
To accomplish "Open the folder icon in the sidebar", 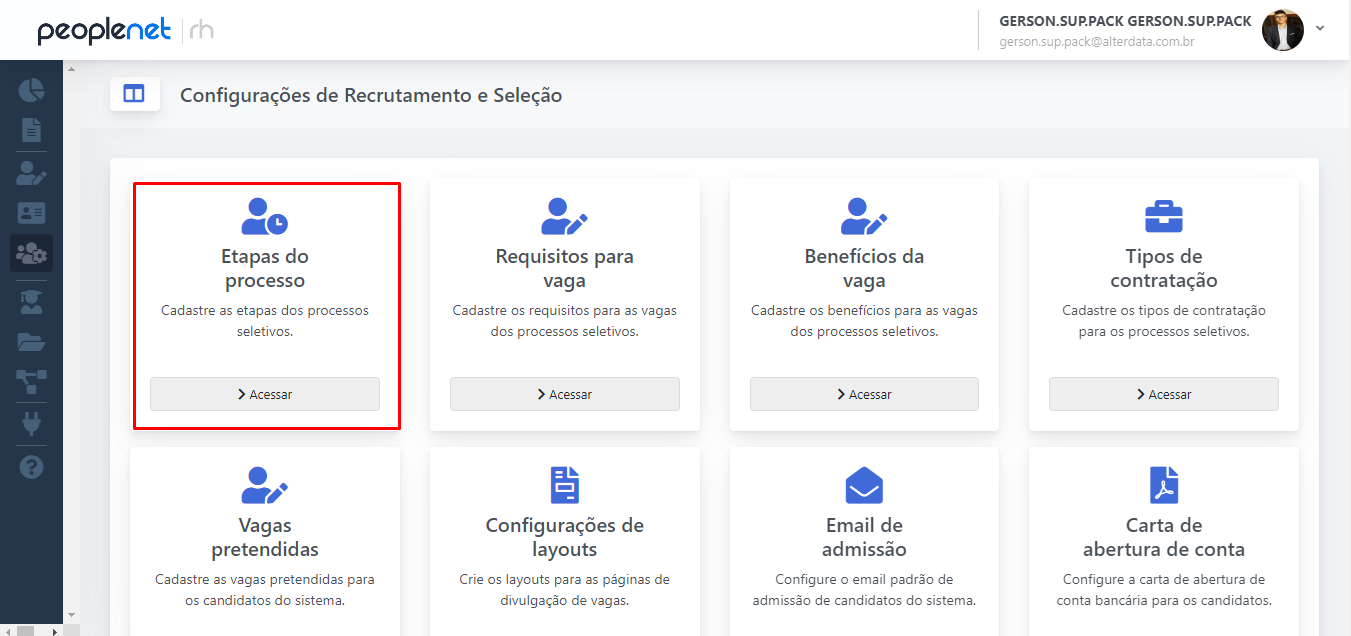I will pos(31,342).
